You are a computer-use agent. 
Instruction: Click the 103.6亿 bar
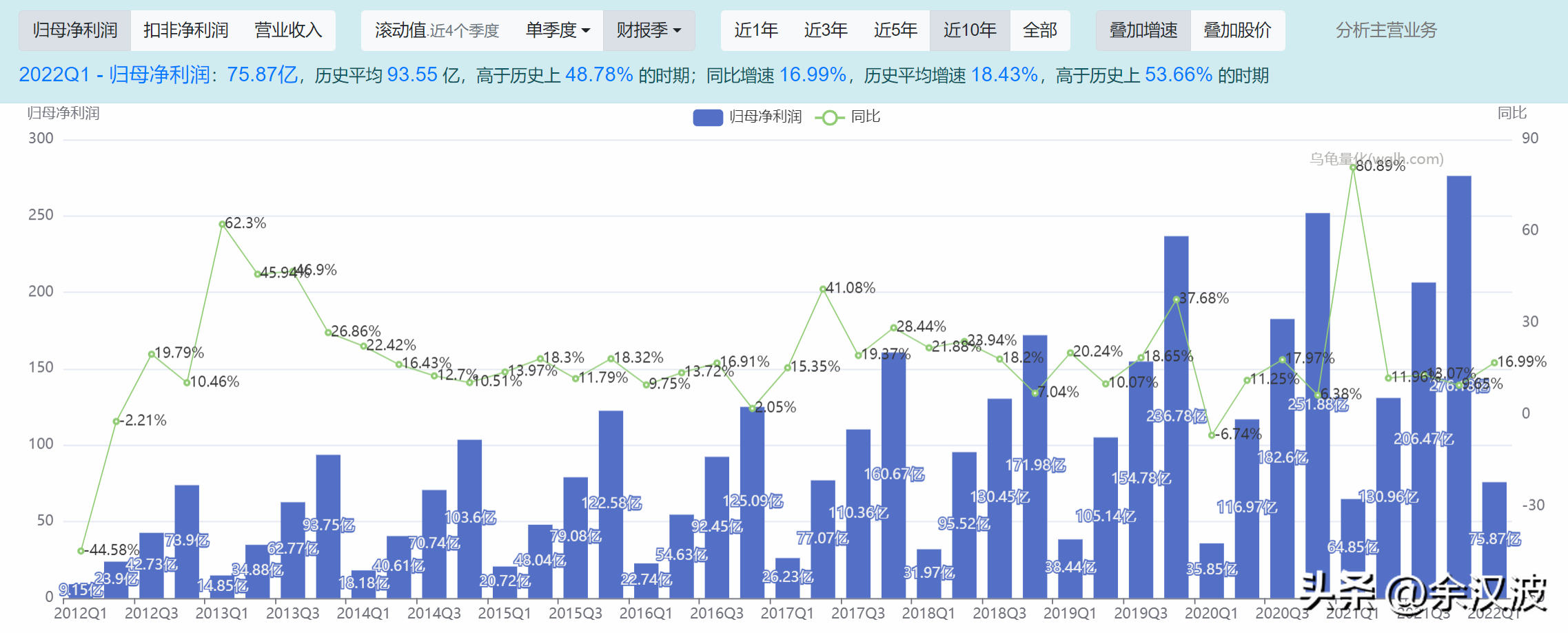469,518
